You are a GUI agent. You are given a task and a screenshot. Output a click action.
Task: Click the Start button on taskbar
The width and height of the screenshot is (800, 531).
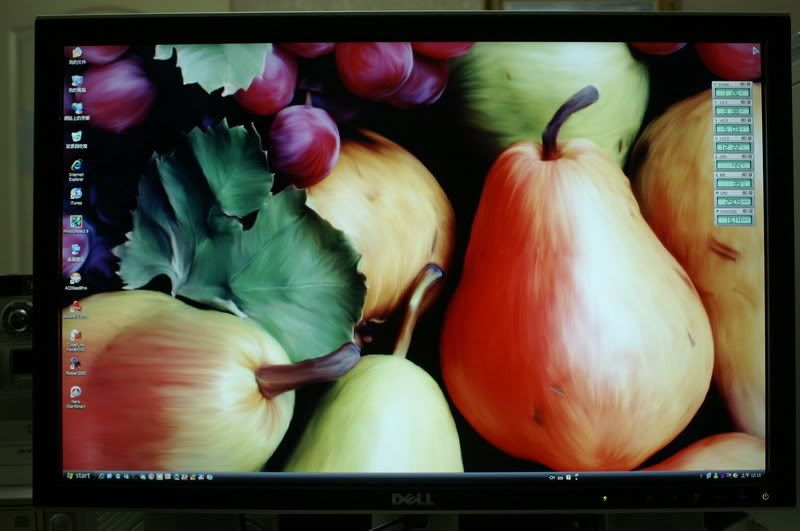pos(77,475)
